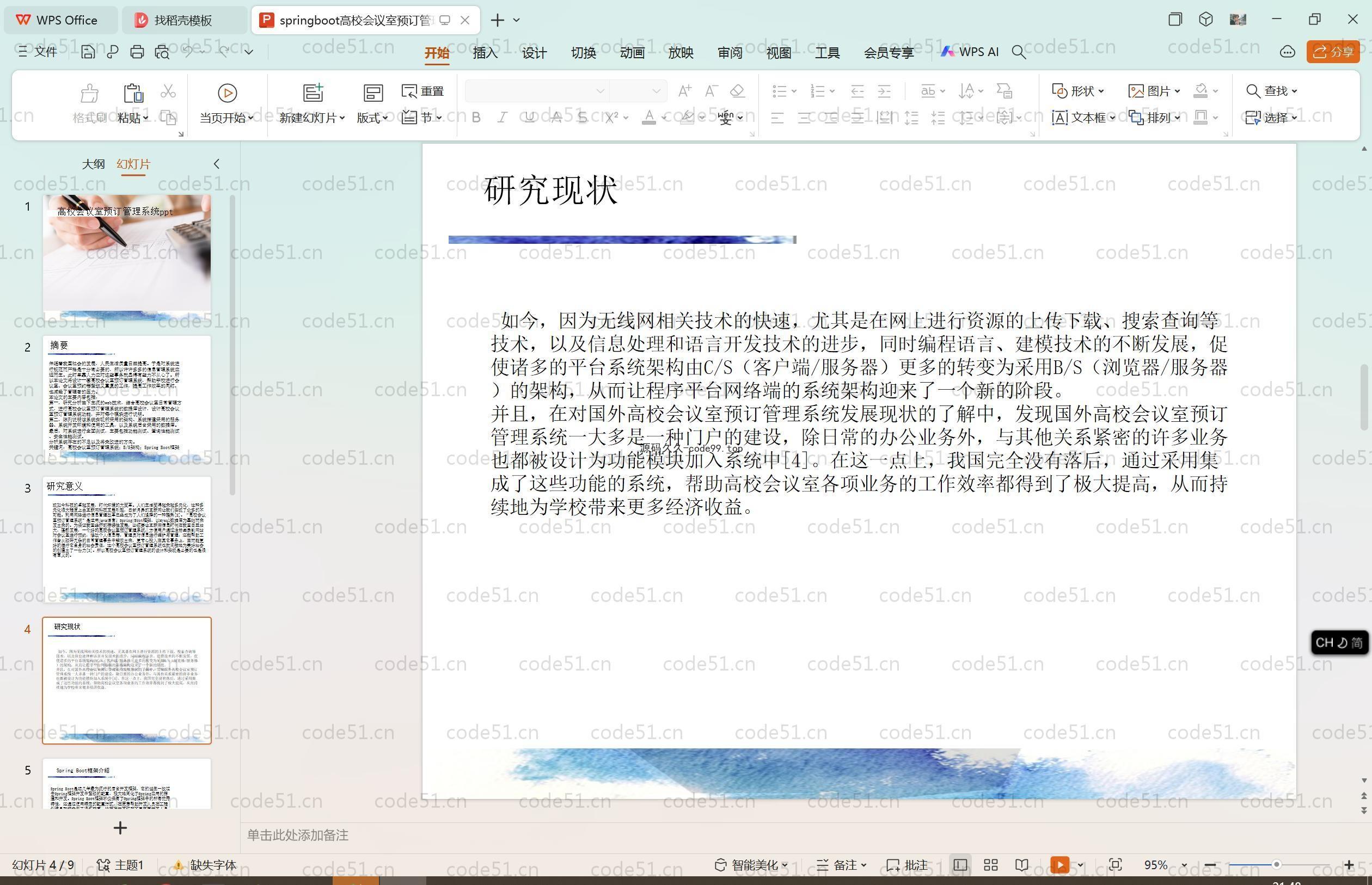1372x885 pixels.
Task: Click the Redo arrow icon
Action: [x=224, y=52]
